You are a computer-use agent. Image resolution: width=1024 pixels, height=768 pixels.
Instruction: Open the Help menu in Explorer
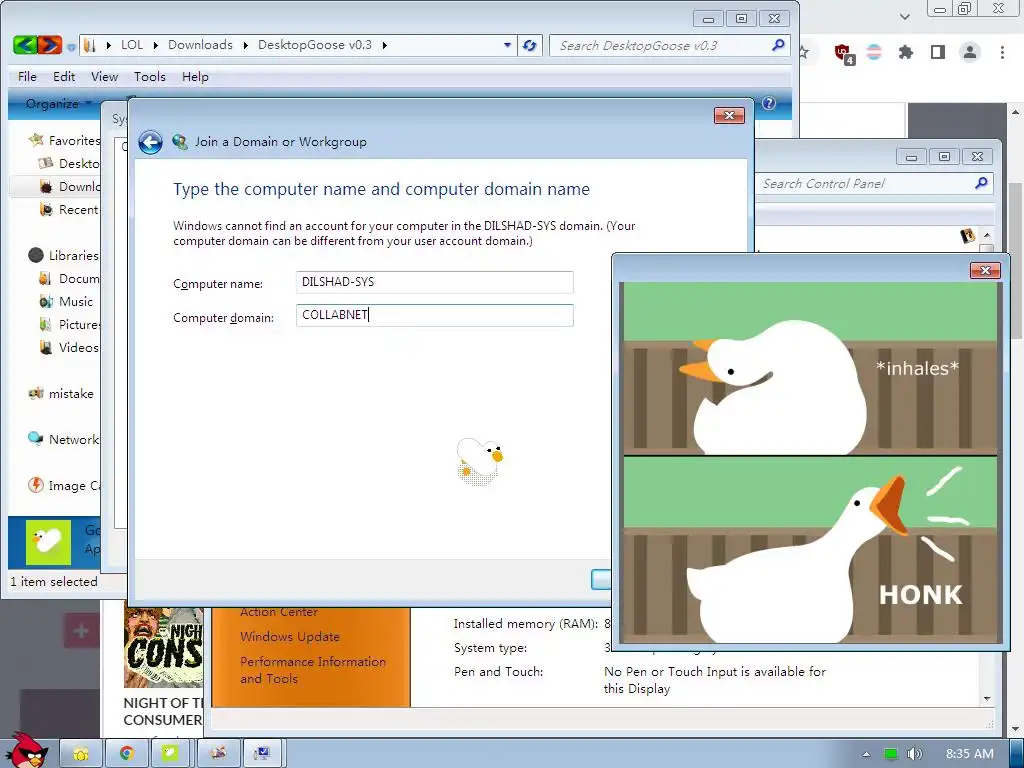click(x=195, y=76)
